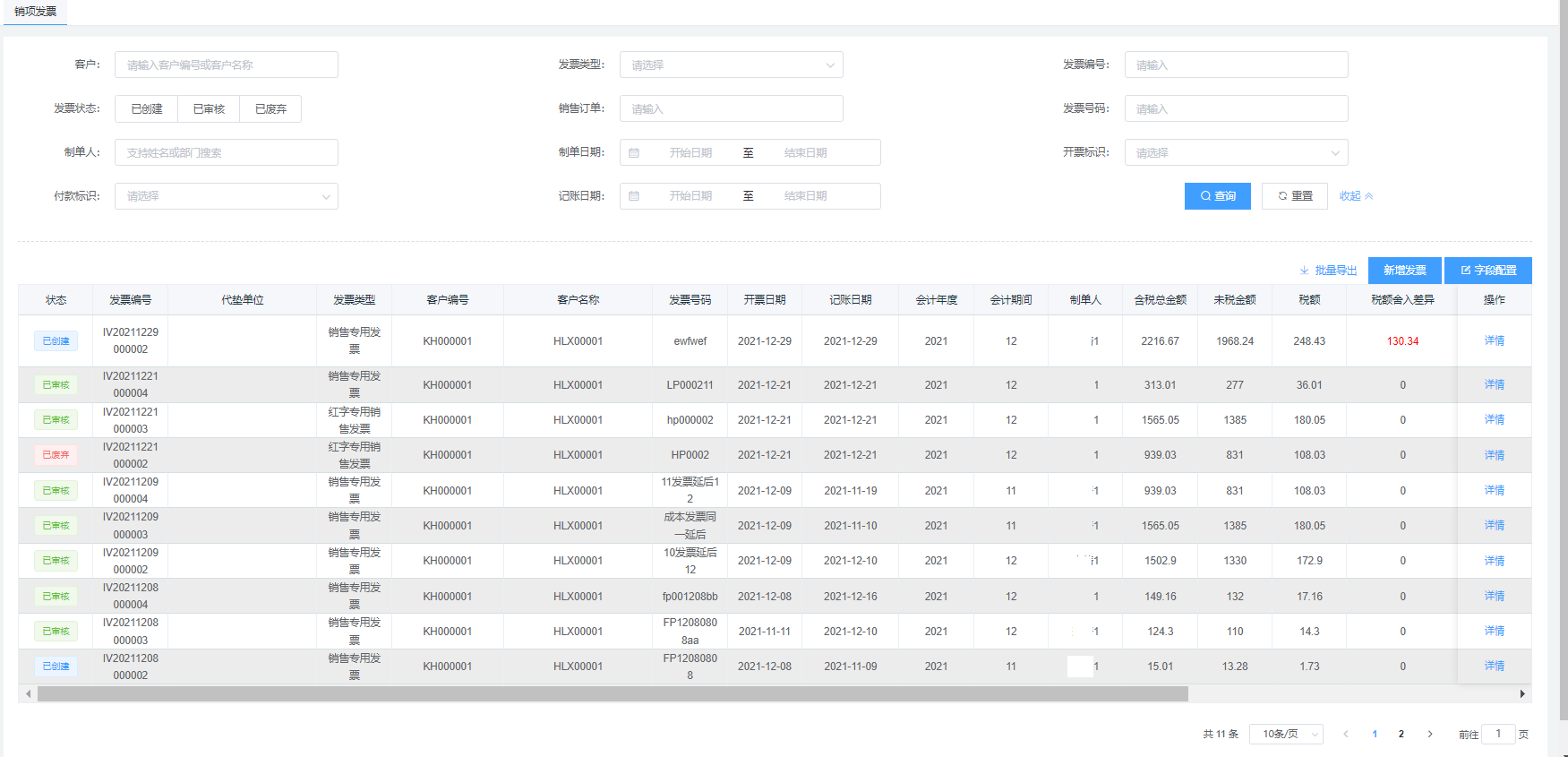The image size is (1568, 757).
Task: Click the 查询 search button
Action: pos(1217,196)
